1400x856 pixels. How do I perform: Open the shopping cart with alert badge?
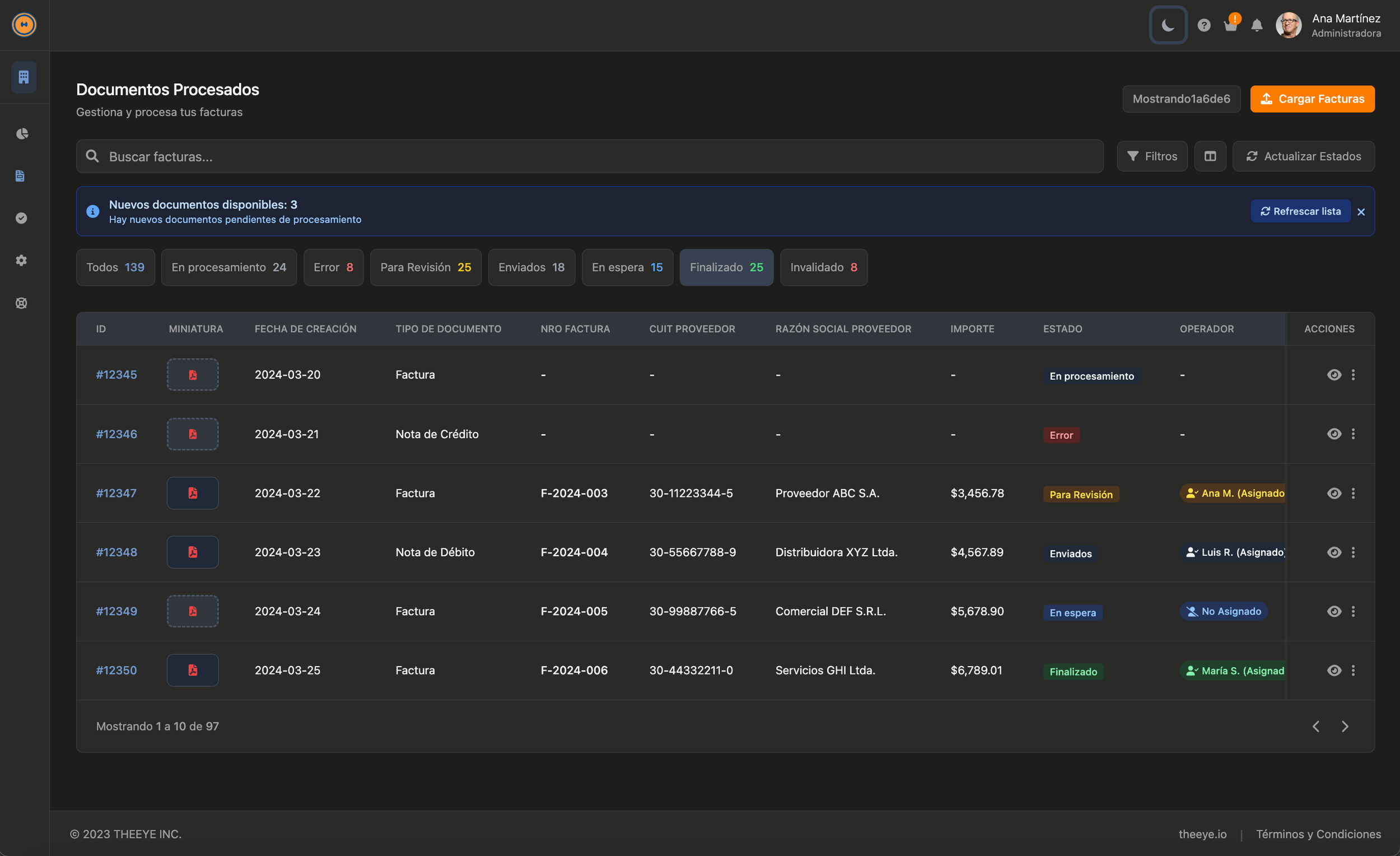pyautogui.click(x=1230, y=26)
